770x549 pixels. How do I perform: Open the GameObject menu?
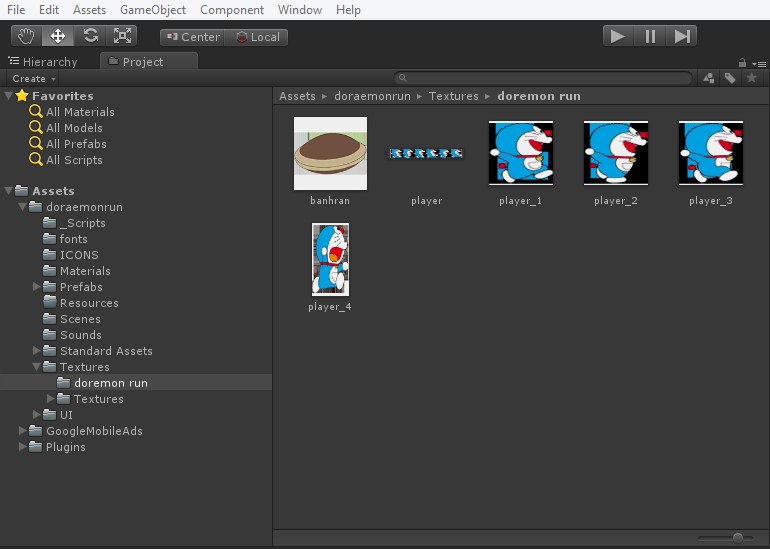pos(153,10)
